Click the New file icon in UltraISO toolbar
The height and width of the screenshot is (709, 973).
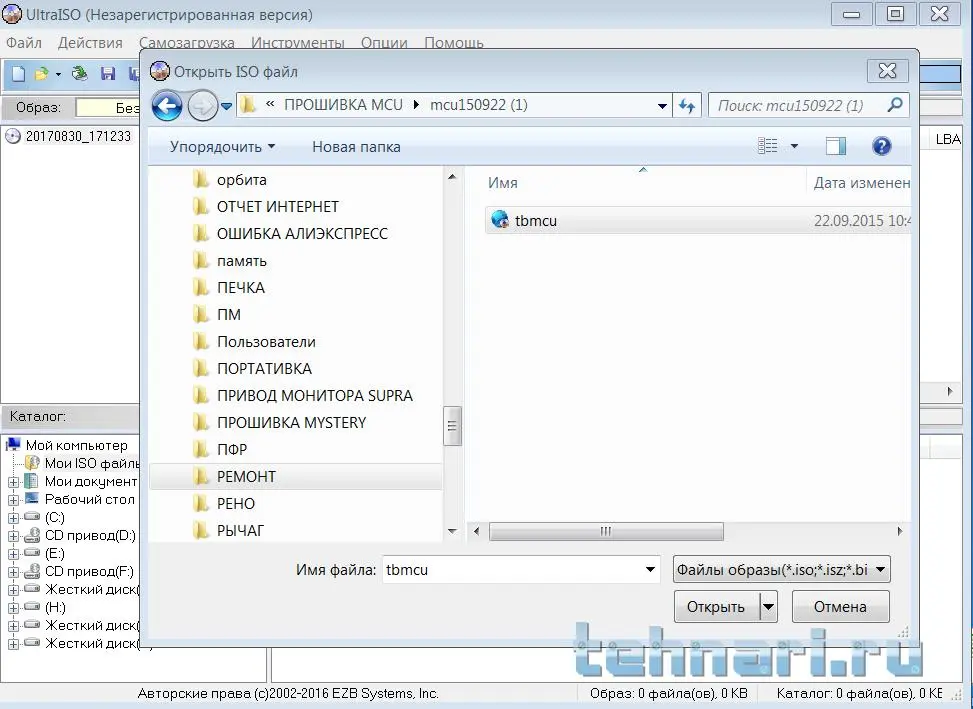(19, 74)
